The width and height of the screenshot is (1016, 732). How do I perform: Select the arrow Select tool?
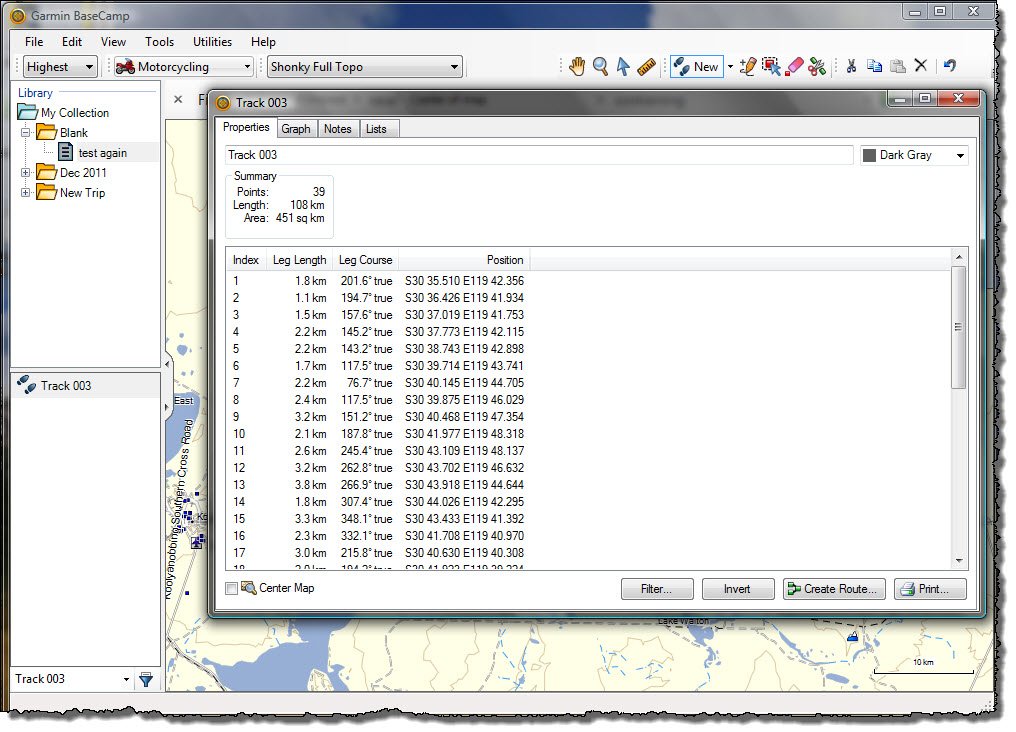click(x=623, y=66)
